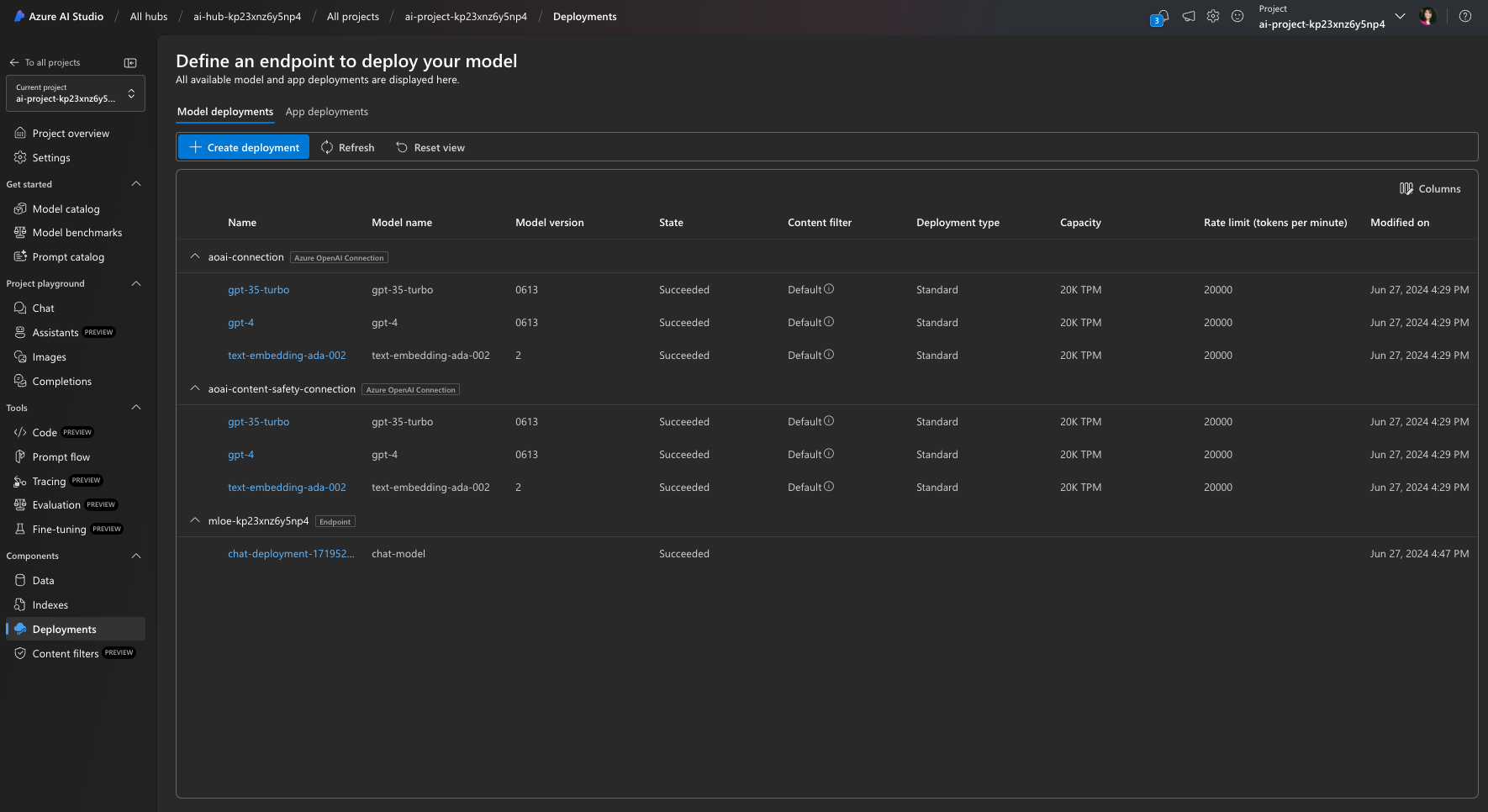Open the help question mark icon
1488x812 pixels.
pyautogui.click(x=1465, y=16)
